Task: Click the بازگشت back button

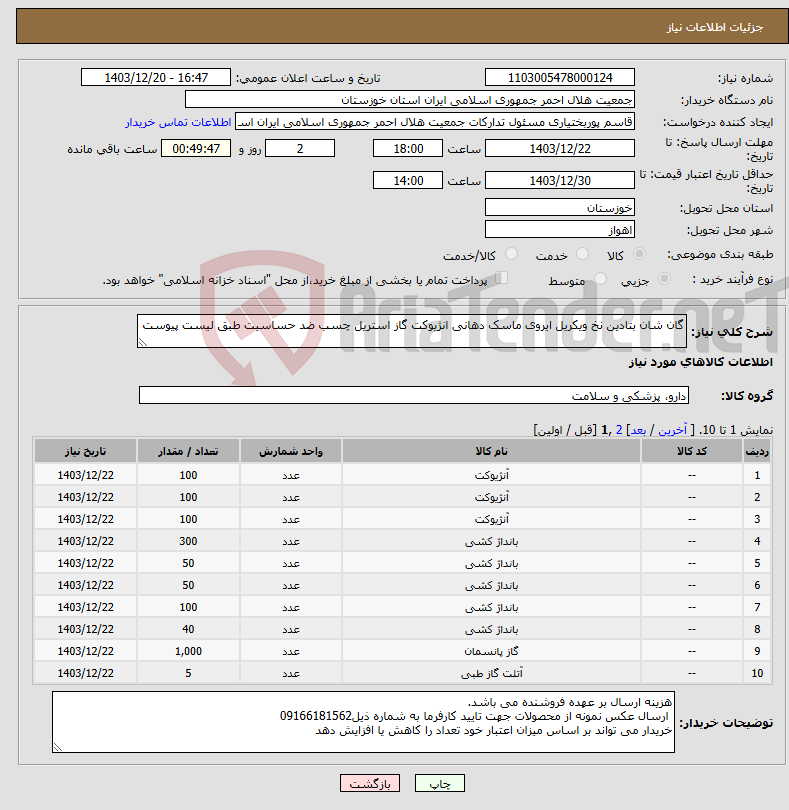Action: click(370, 784)
